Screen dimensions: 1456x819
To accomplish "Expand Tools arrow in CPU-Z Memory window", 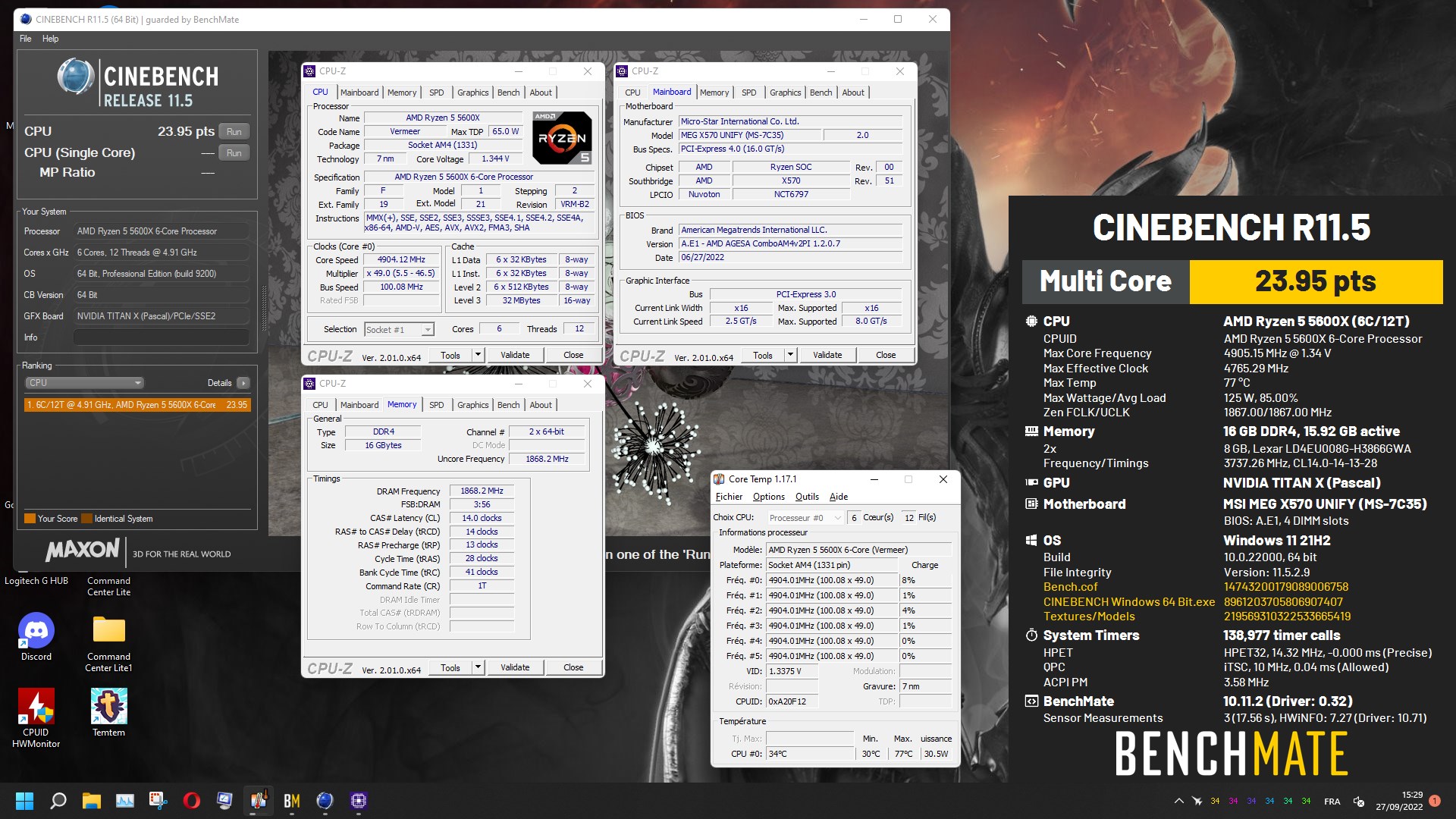I will [x=478, y=667].
